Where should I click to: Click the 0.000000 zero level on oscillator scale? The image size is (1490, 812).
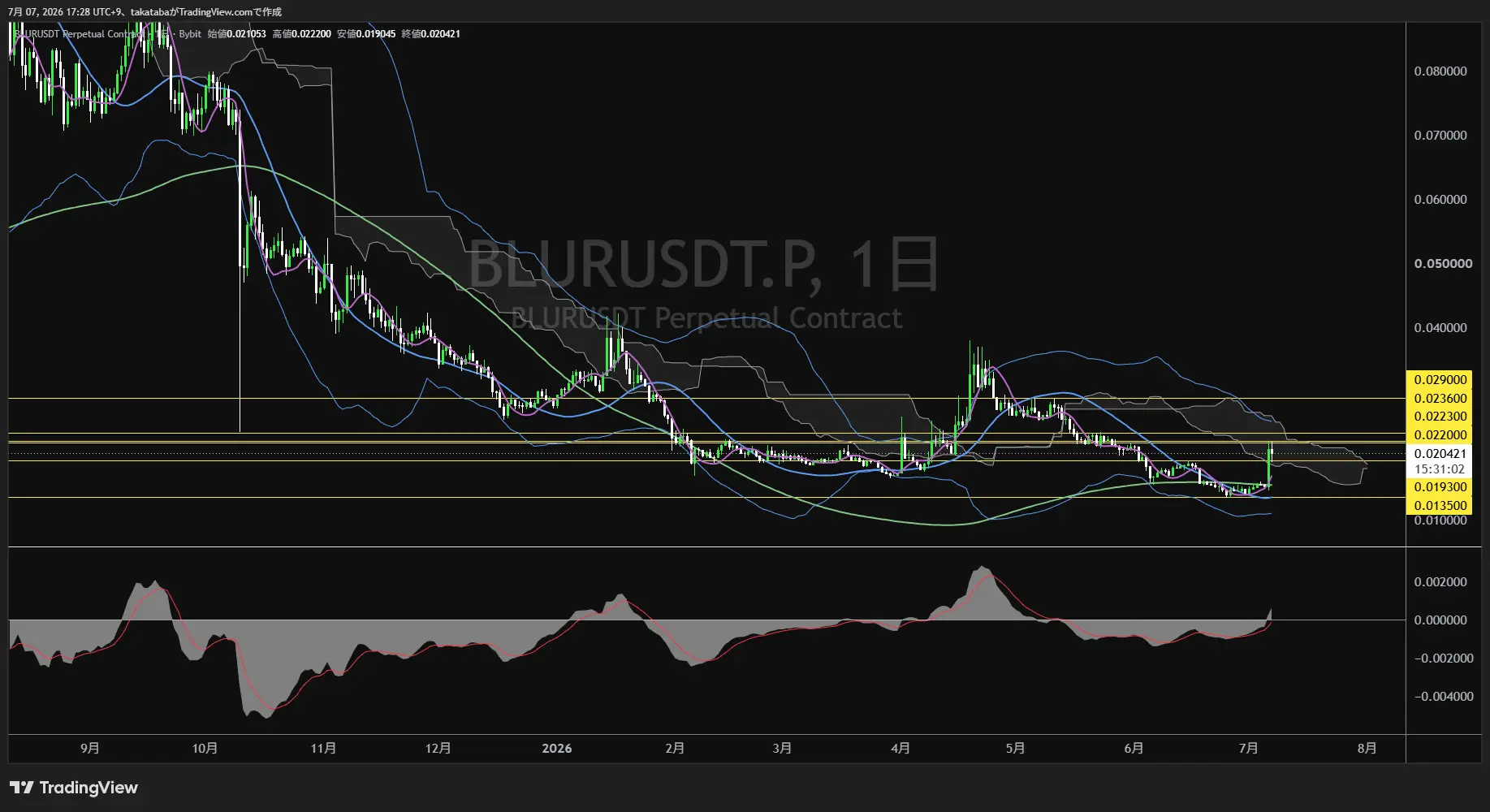tap(1440, 620)
